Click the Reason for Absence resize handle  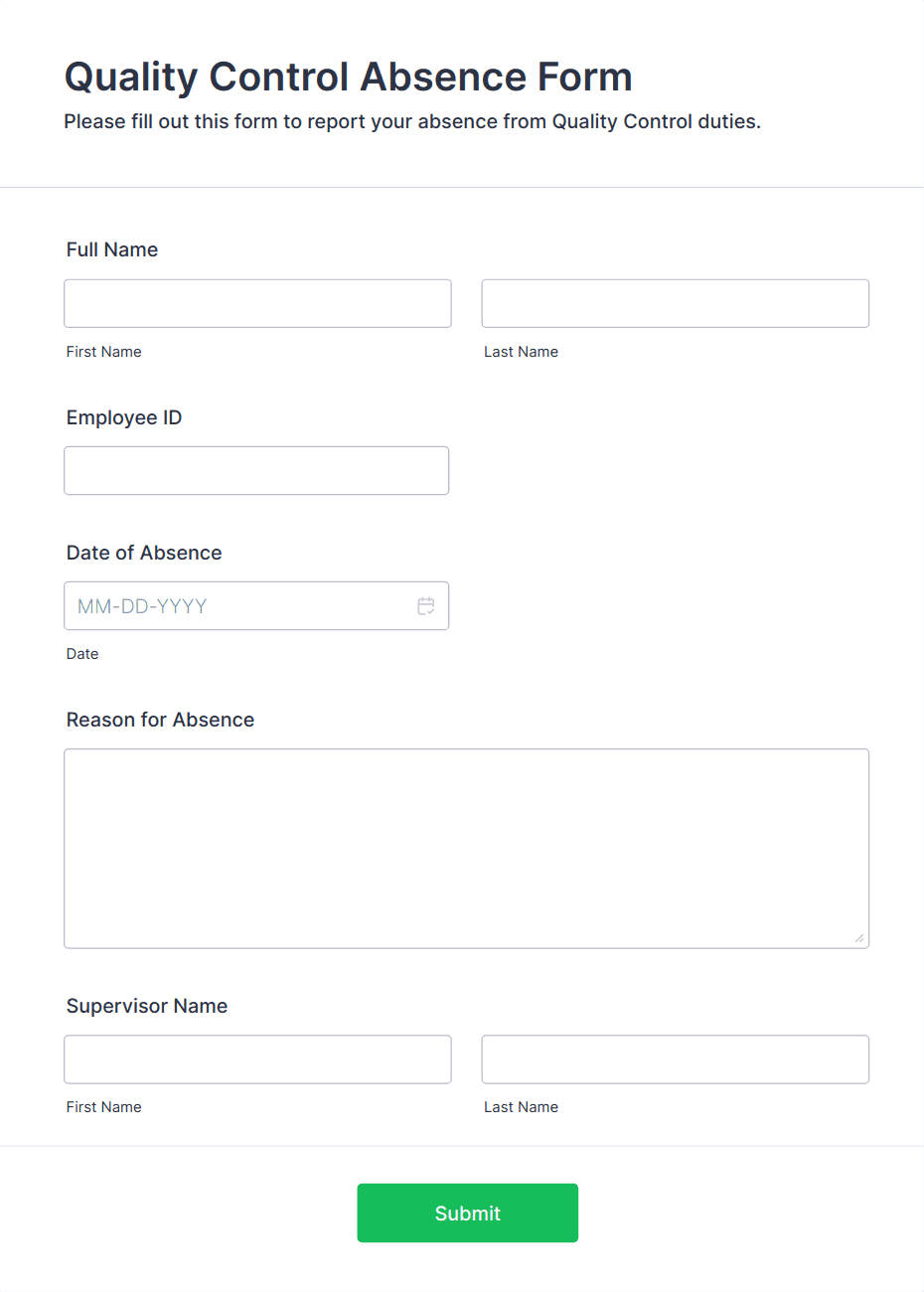coord(858,937)
